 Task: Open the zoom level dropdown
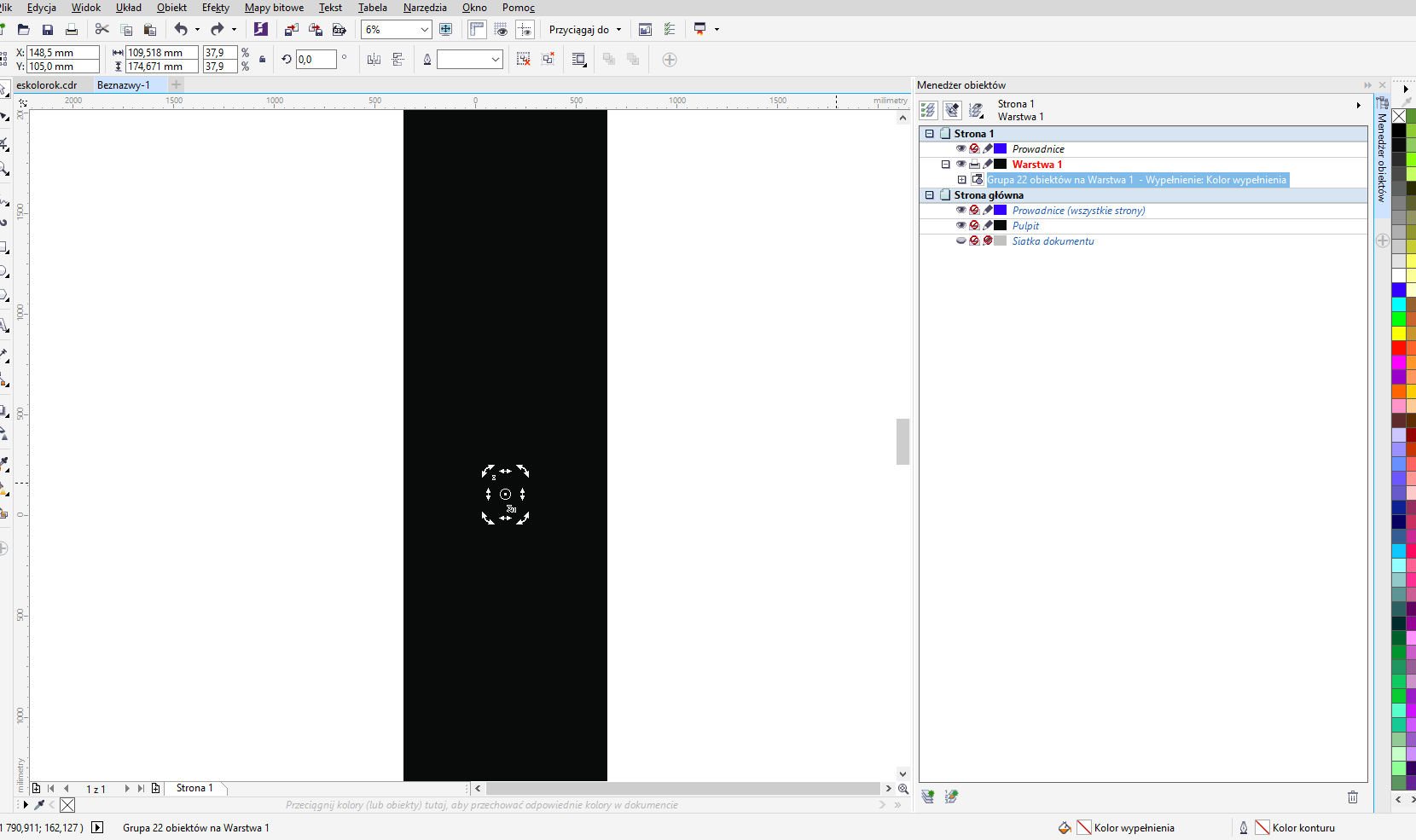424,30
